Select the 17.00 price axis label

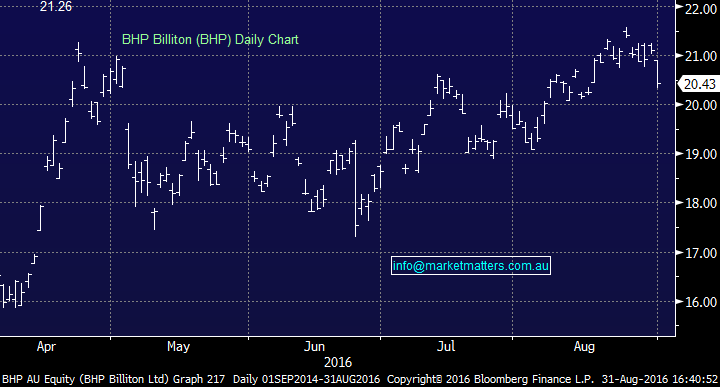(701, 253)
